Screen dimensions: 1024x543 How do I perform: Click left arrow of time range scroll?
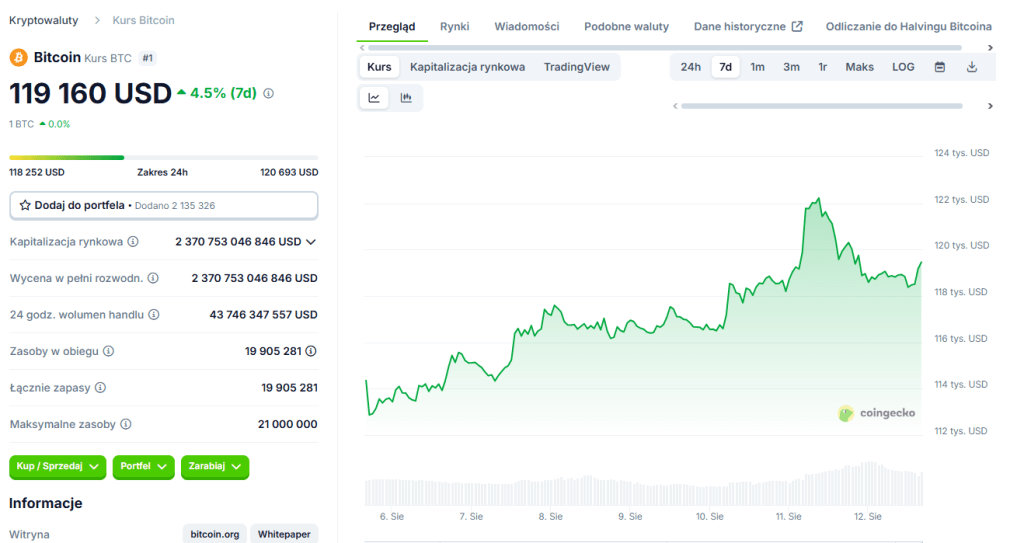(675, 106)
